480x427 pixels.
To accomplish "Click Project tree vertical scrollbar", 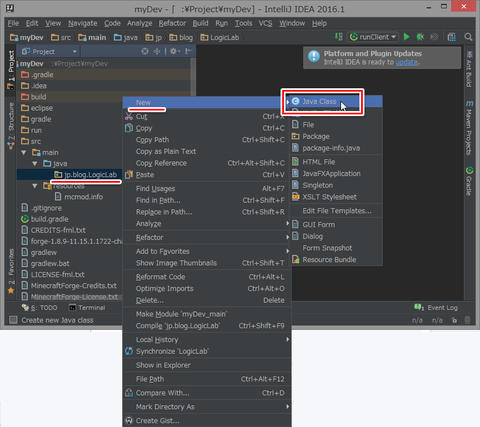I will (193, 76).
